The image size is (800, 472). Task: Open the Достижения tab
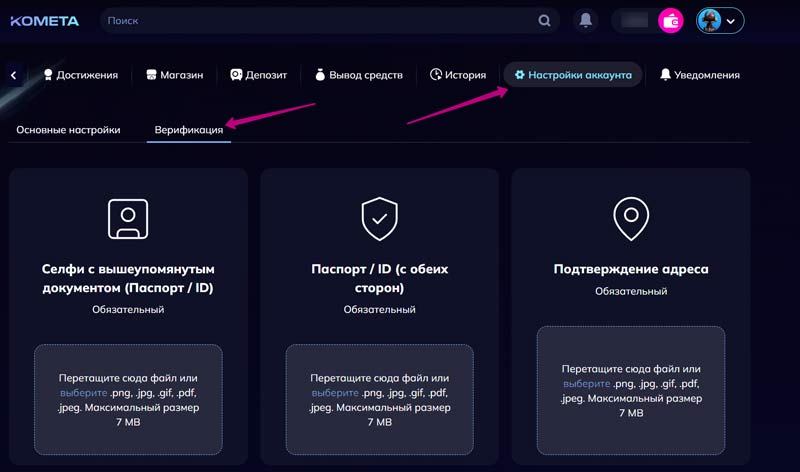80,75
